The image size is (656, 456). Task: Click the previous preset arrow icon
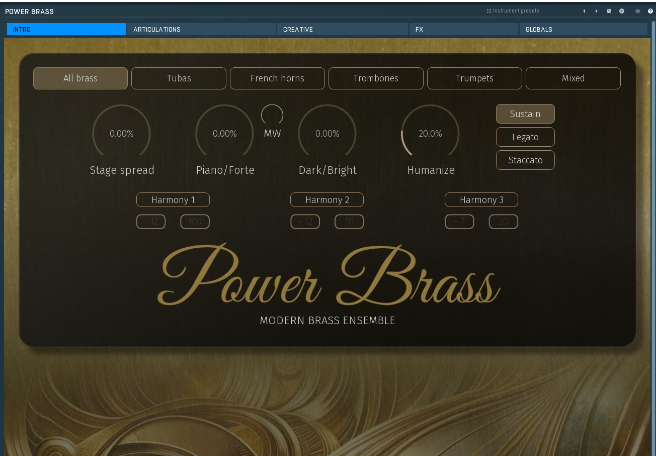pos(584,11)
